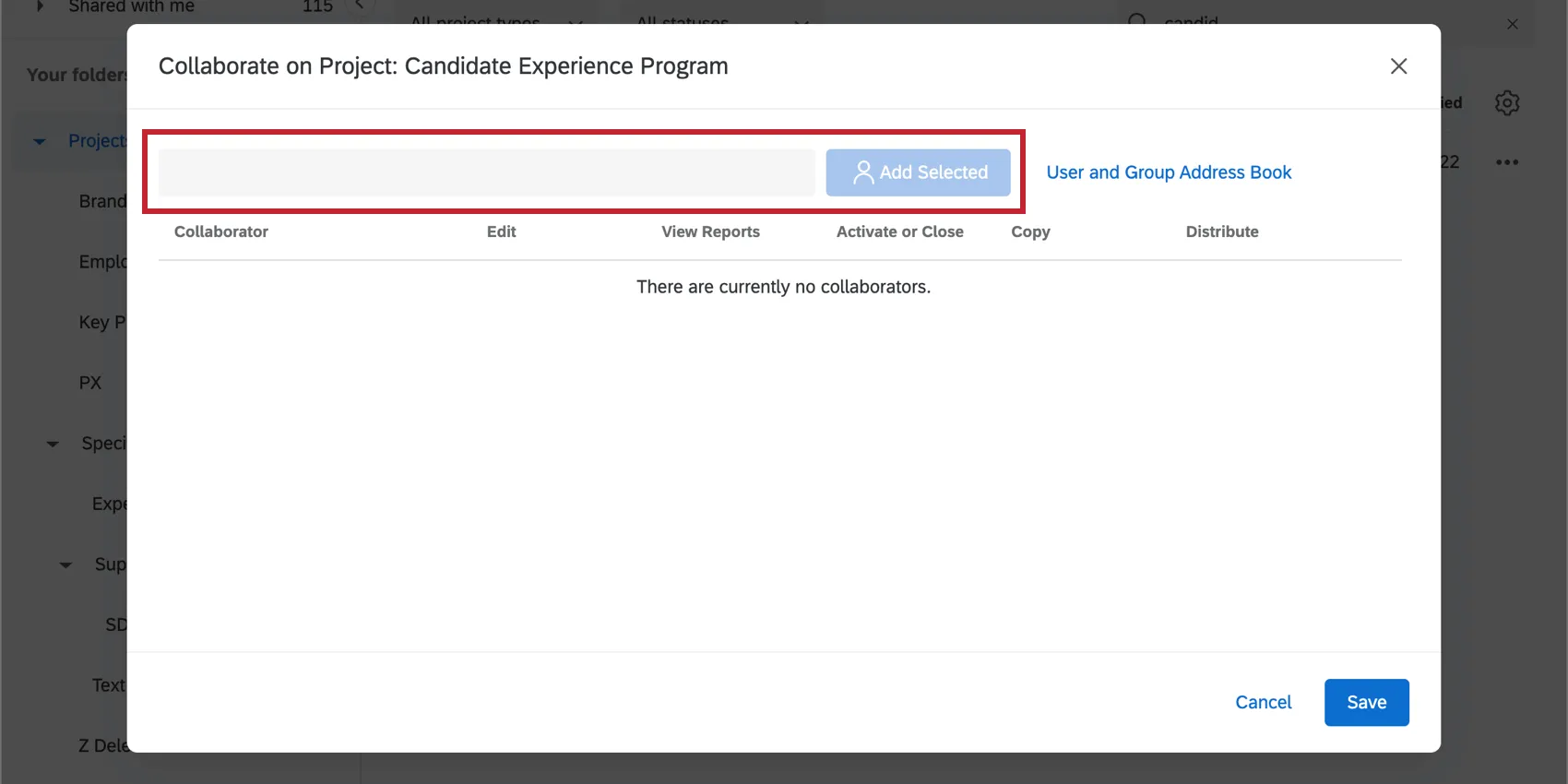The height and width of the screenshot is (784, 1568).
Task: Select the Brand folder
Action: (102, 200)
